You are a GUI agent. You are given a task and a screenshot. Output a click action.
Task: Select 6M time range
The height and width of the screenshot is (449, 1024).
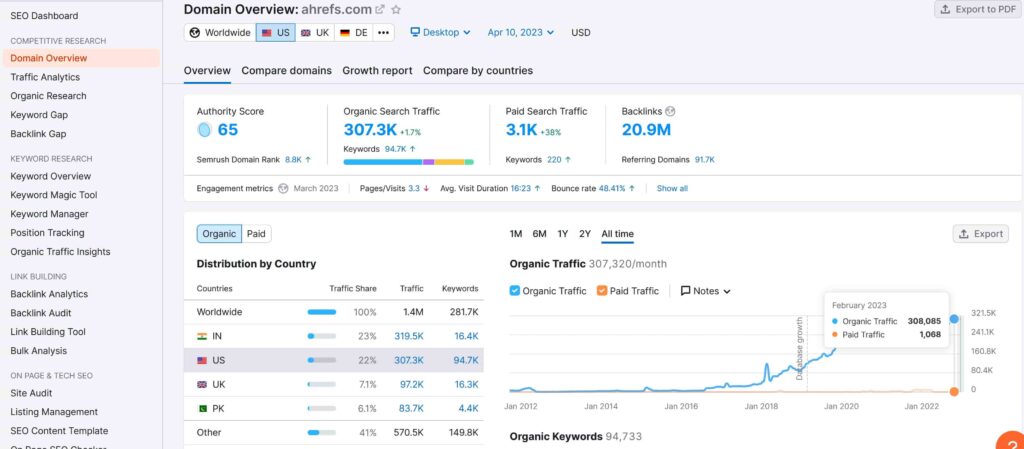(539, 234)
